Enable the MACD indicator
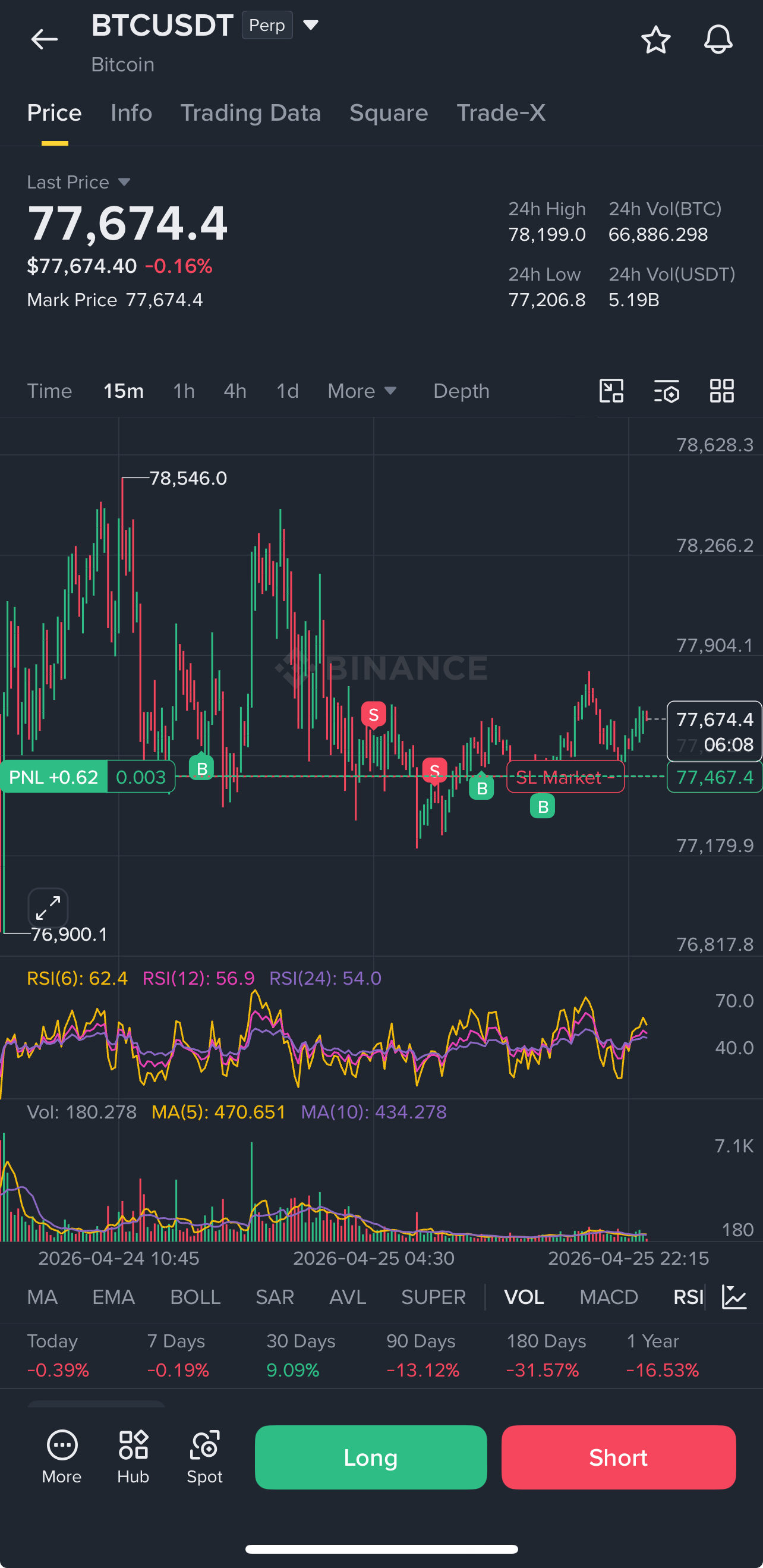 click(608, 1297)
